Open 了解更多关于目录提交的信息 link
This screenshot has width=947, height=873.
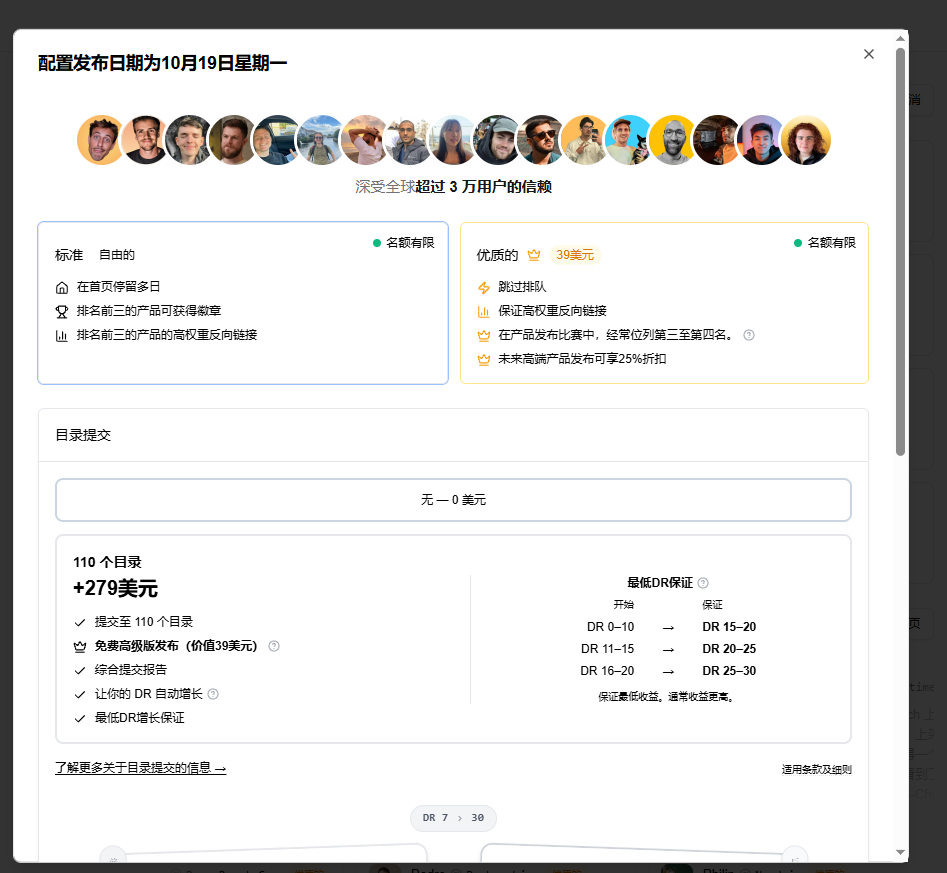point(141,768)
